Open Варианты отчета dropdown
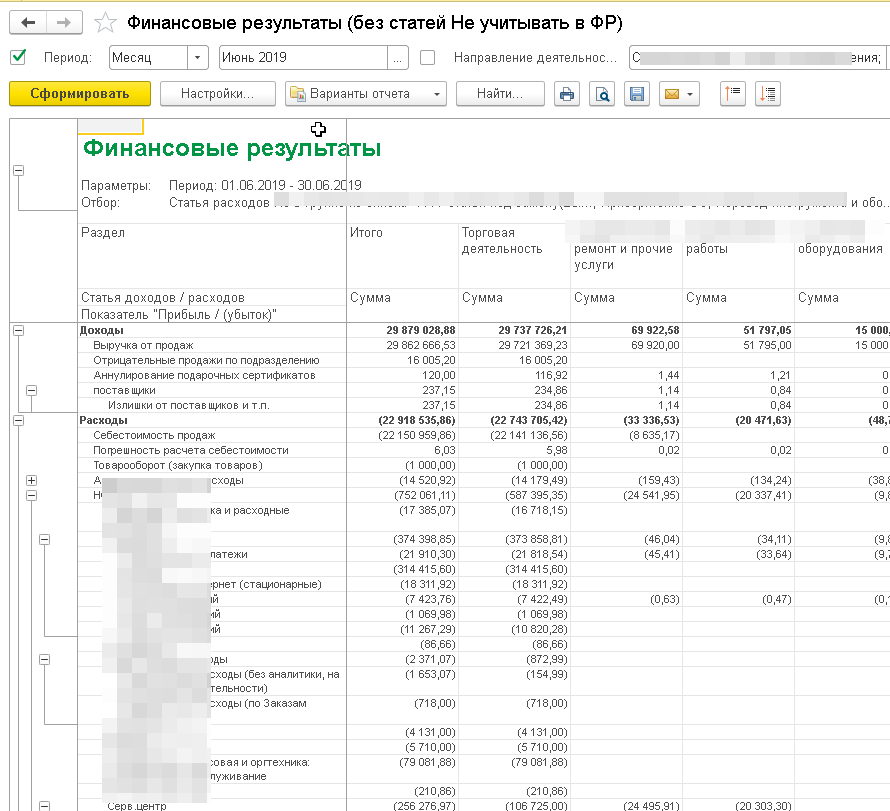The width and height of the screenshot is (890, 811). pos(366,94)
